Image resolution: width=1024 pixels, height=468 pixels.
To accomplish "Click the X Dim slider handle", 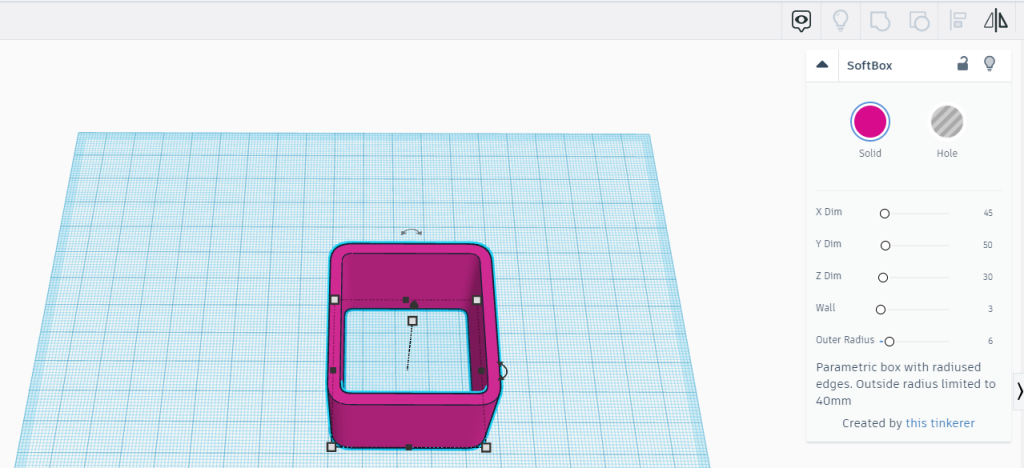I will coord(884,213).
